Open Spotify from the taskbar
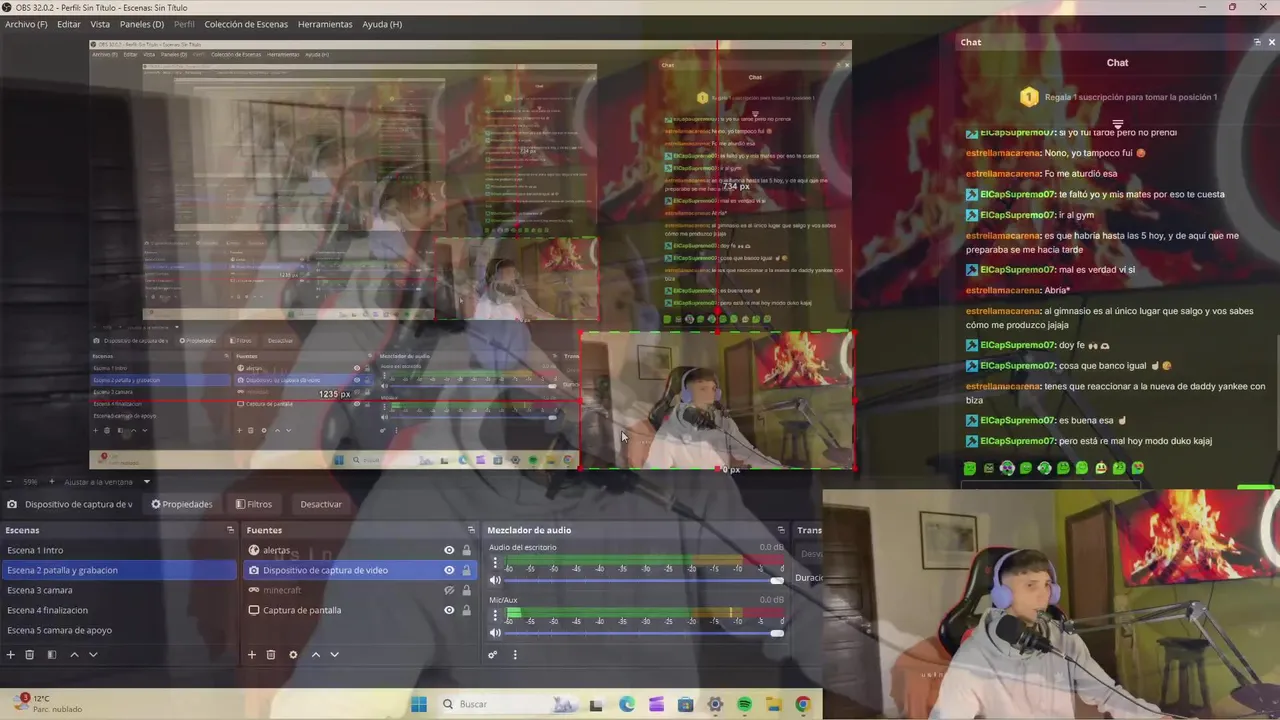Screen dimensions: 1280x720 coord(744,705)
